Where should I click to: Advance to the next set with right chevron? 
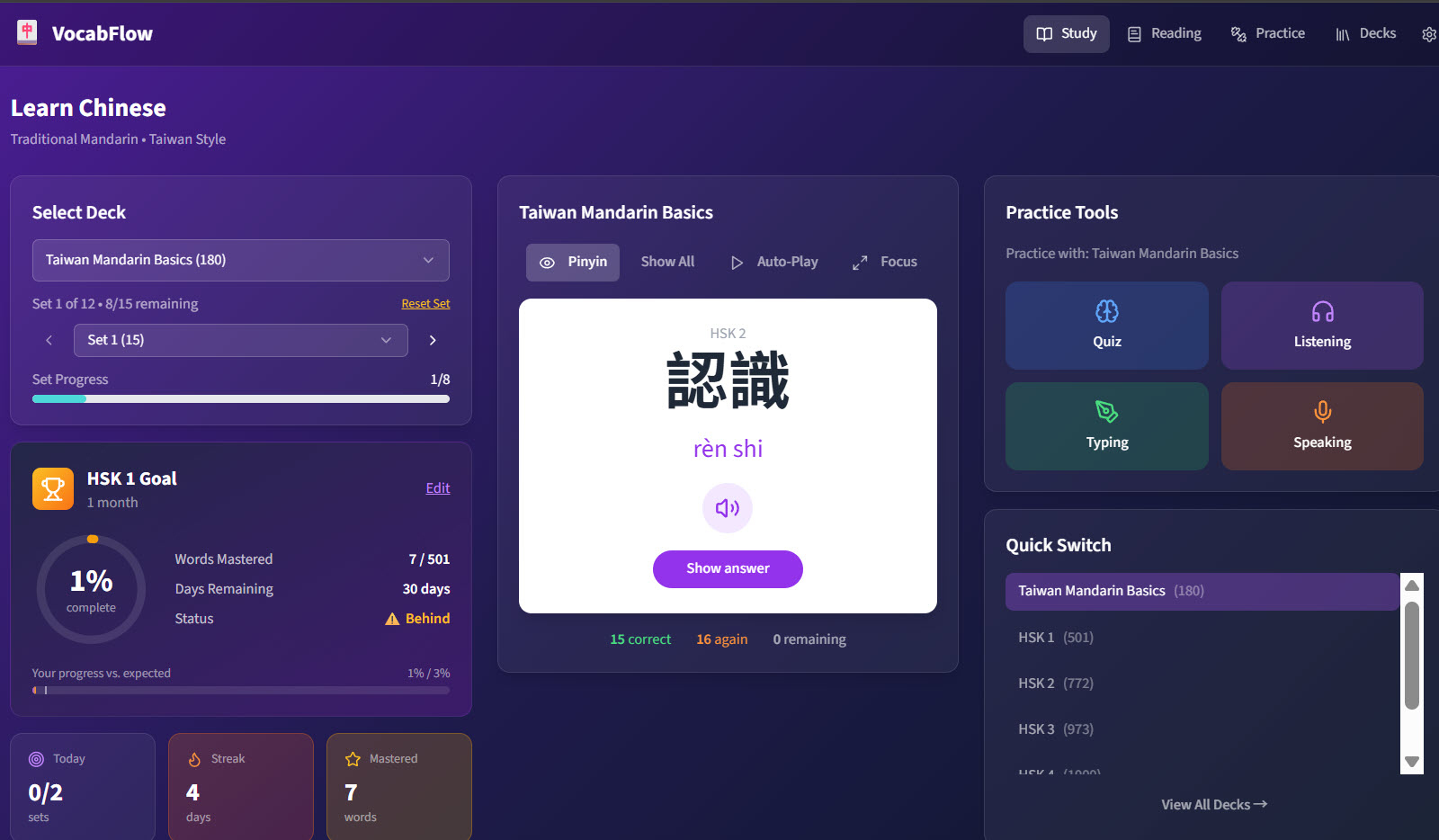(433, 340)
